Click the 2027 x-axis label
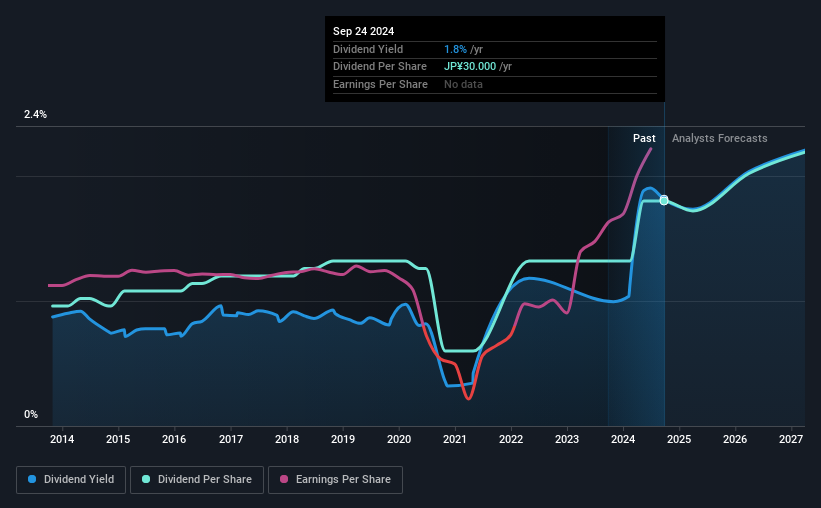This screenshot has width=821, height=508. click(791, 439)
